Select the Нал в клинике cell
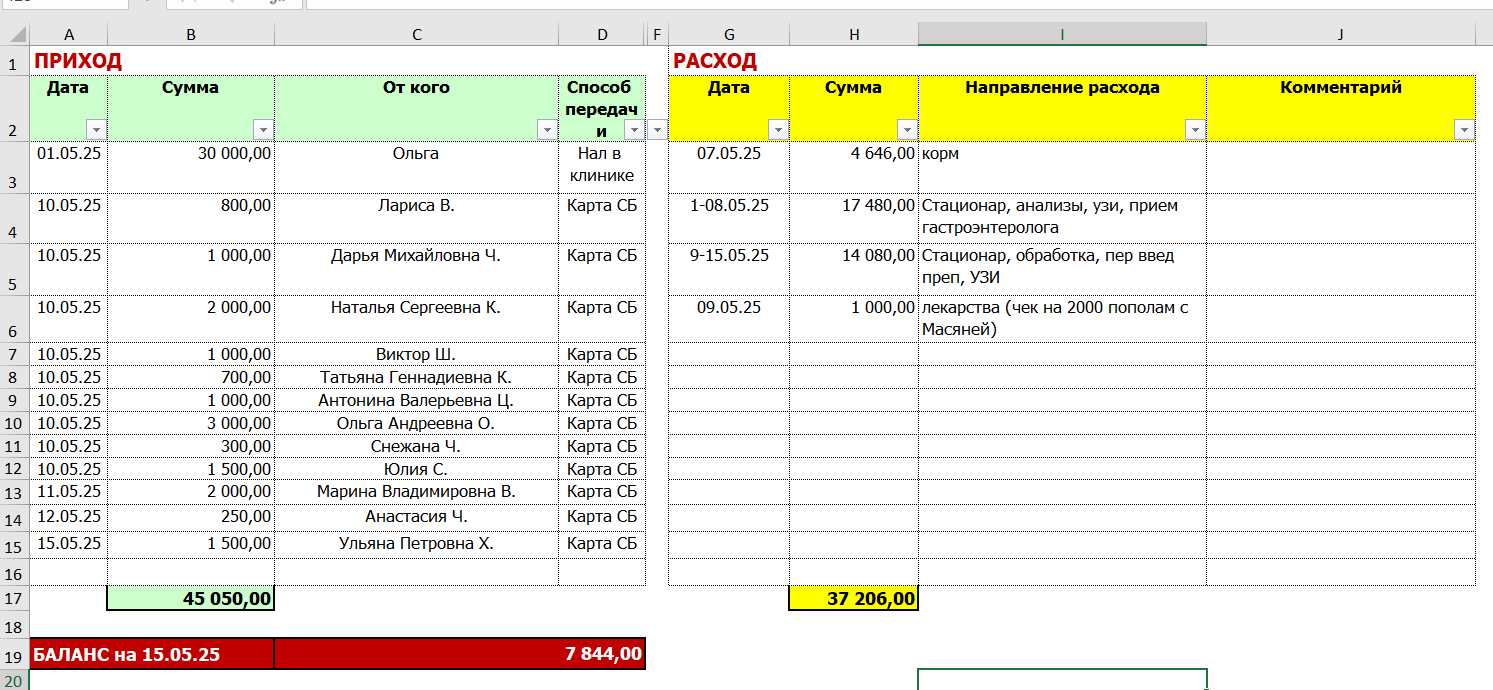The width and height of the screenshot is (1493, 690). coord(602,167)
